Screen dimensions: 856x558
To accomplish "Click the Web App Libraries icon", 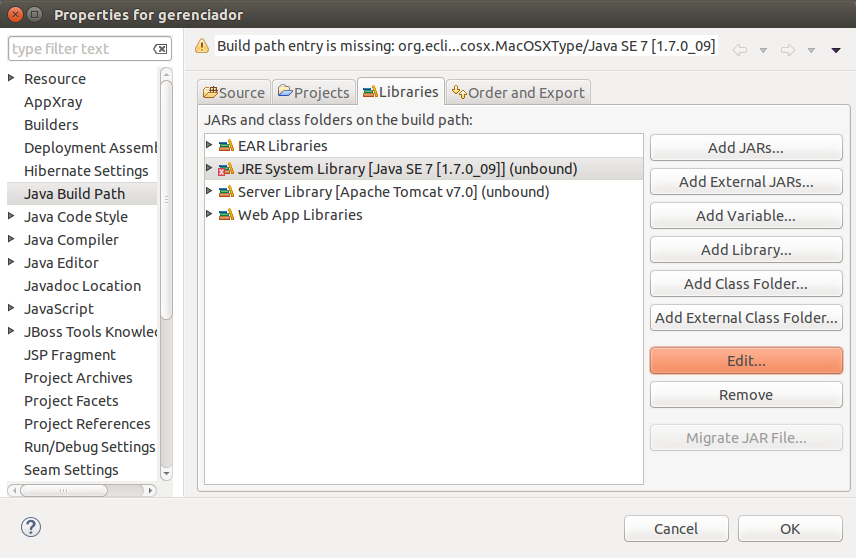I will point(226,215).
